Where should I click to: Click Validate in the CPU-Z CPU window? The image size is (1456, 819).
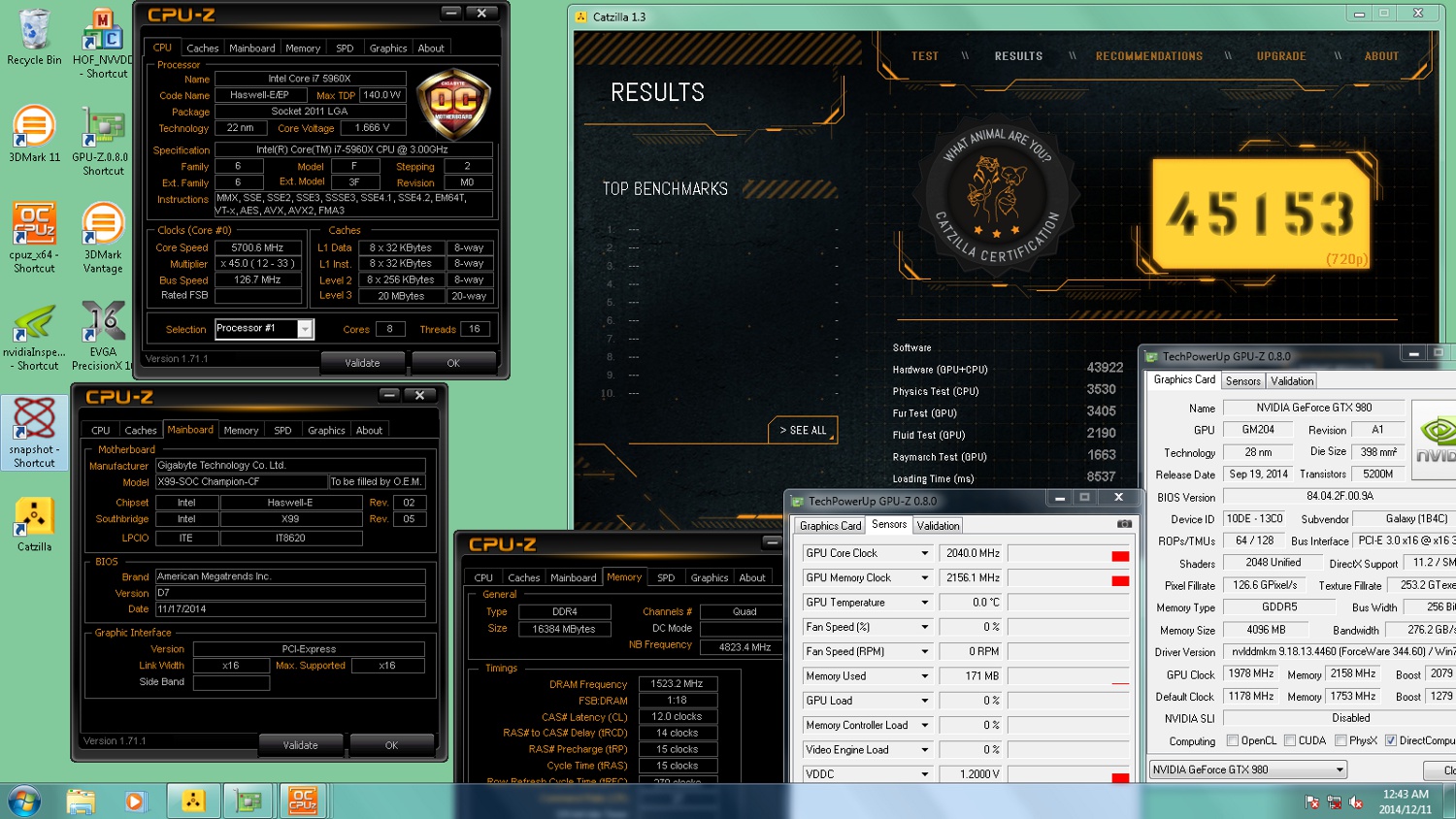pyautogui.click(x=362, y=363)
